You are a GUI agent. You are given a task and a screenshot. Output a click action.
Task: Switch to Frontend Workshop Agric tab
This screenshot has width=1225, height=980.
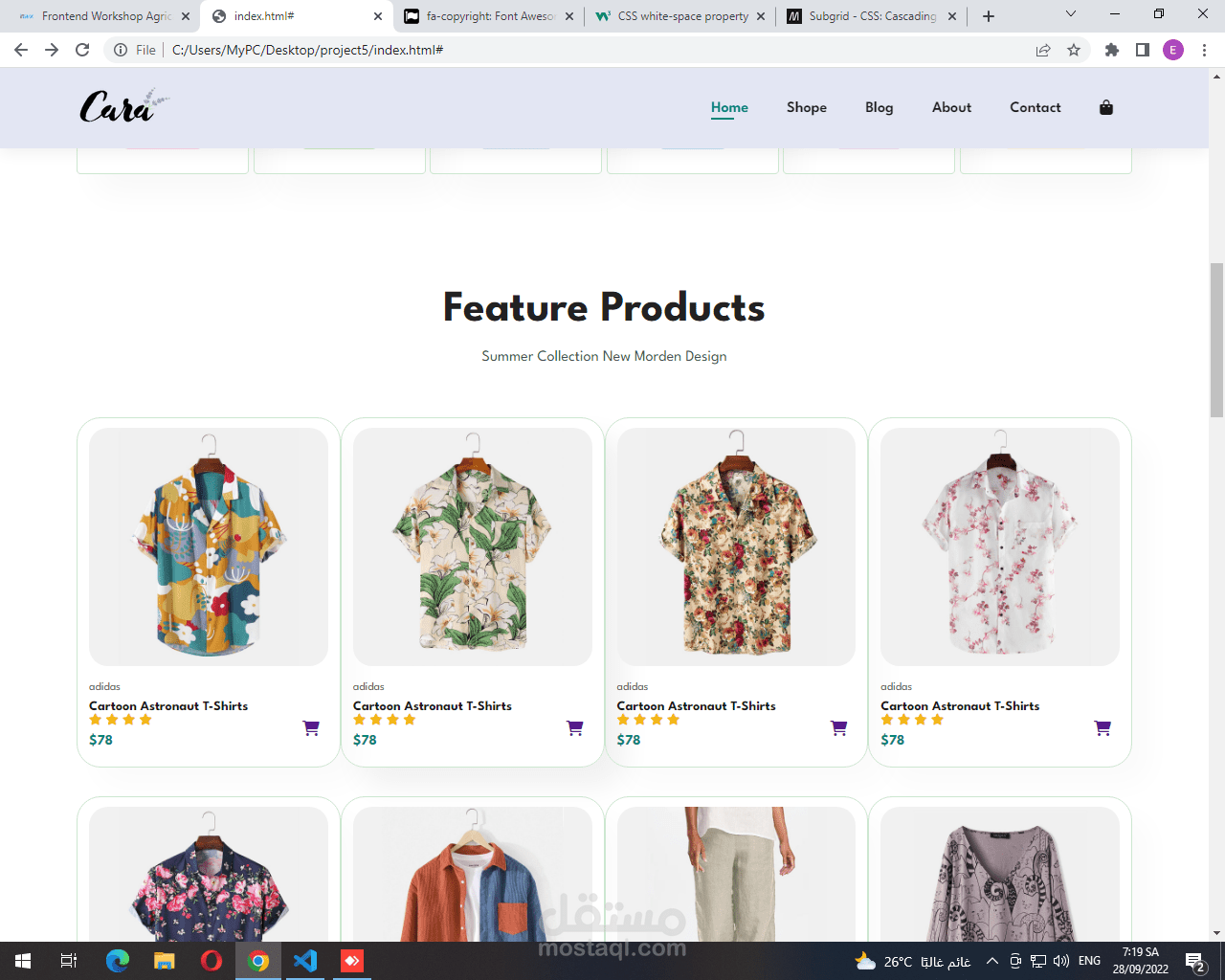[101, 16]
